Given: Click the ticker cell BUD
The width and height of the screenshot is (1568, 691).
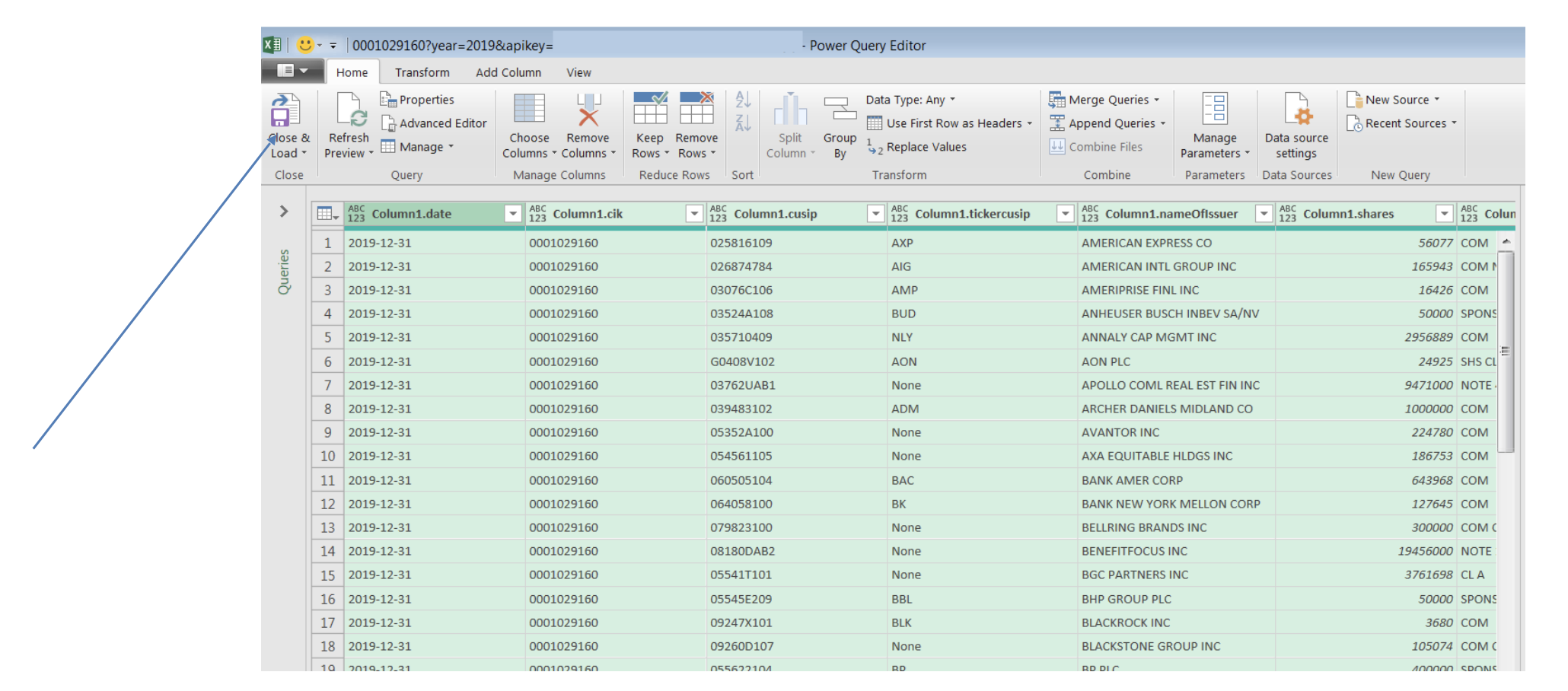Looking at the screenshot, I should [983, 314].
